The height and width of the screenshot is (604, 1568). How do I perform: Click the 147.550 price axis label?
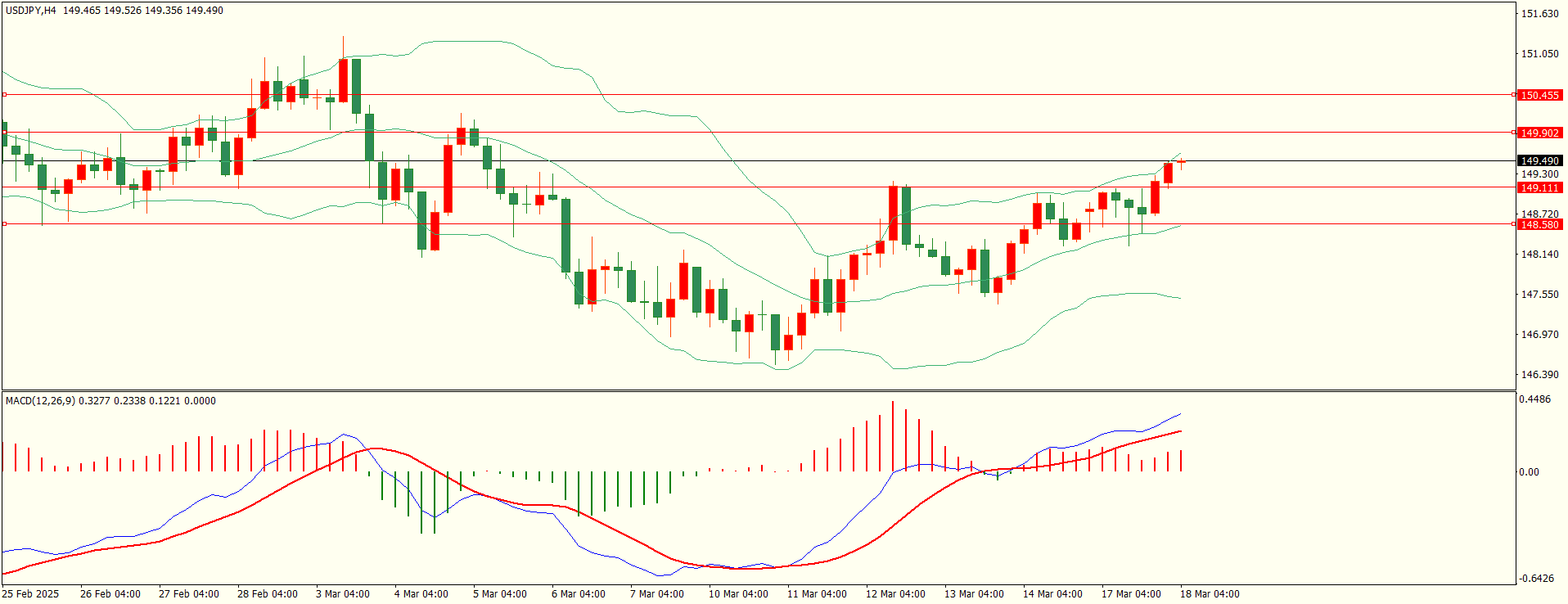[1539, 294]
